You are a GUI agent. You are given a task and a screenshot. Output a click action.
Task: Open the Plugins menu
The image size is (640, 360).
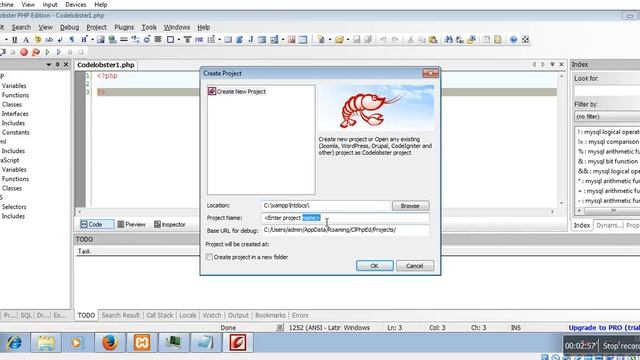pos(124,27)
